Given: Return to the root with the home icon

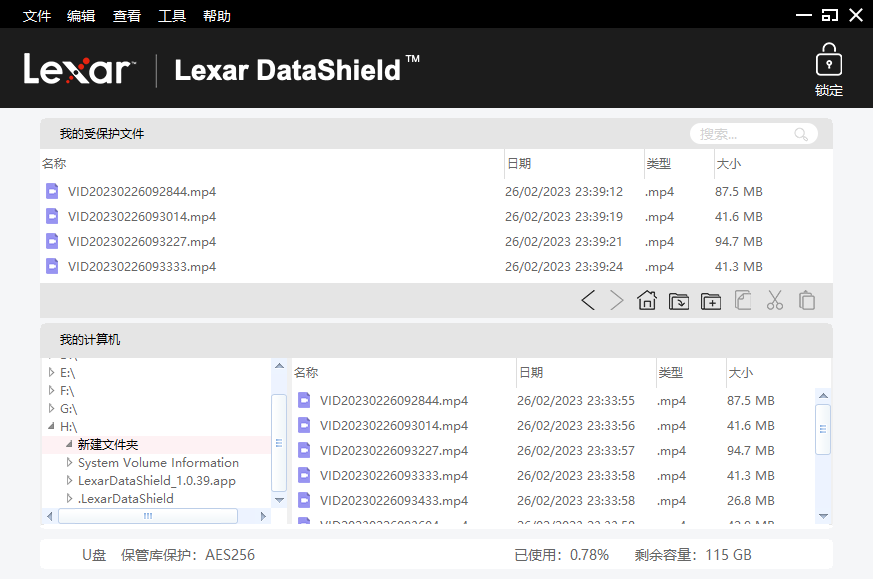Looking at the screenshot, I should 647,300.
